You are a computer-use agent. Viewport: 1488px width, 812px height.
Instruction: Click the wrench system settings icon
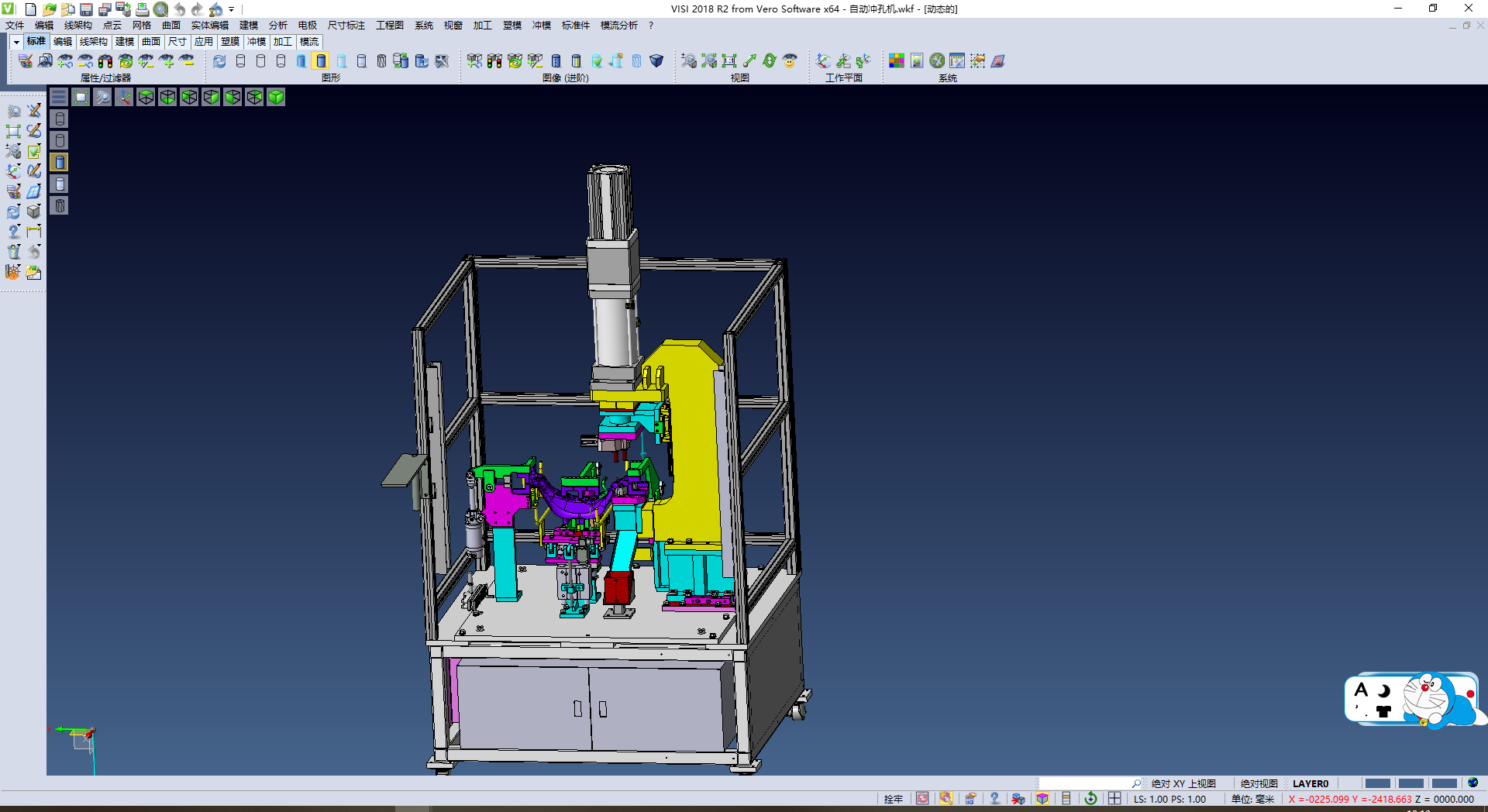pos(937,61)
